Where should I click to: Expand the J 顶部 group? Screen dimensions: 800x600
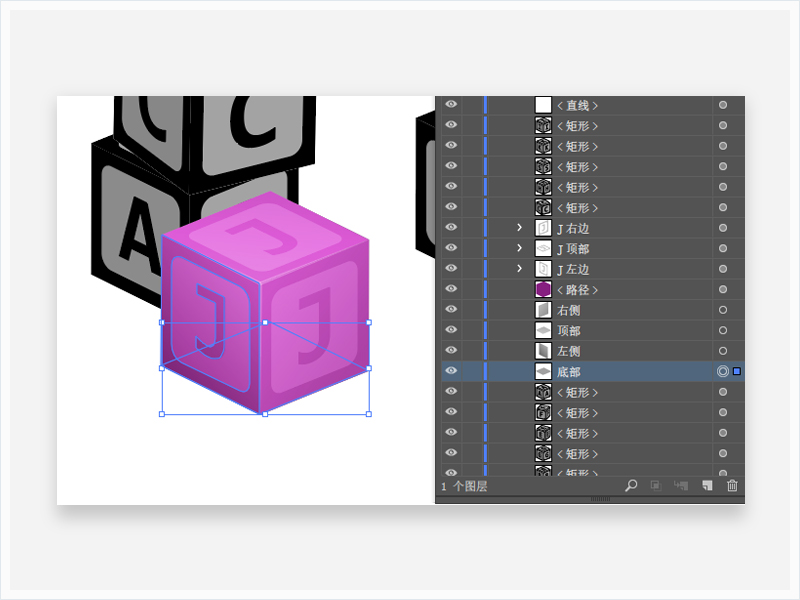(x=519, y=248)
